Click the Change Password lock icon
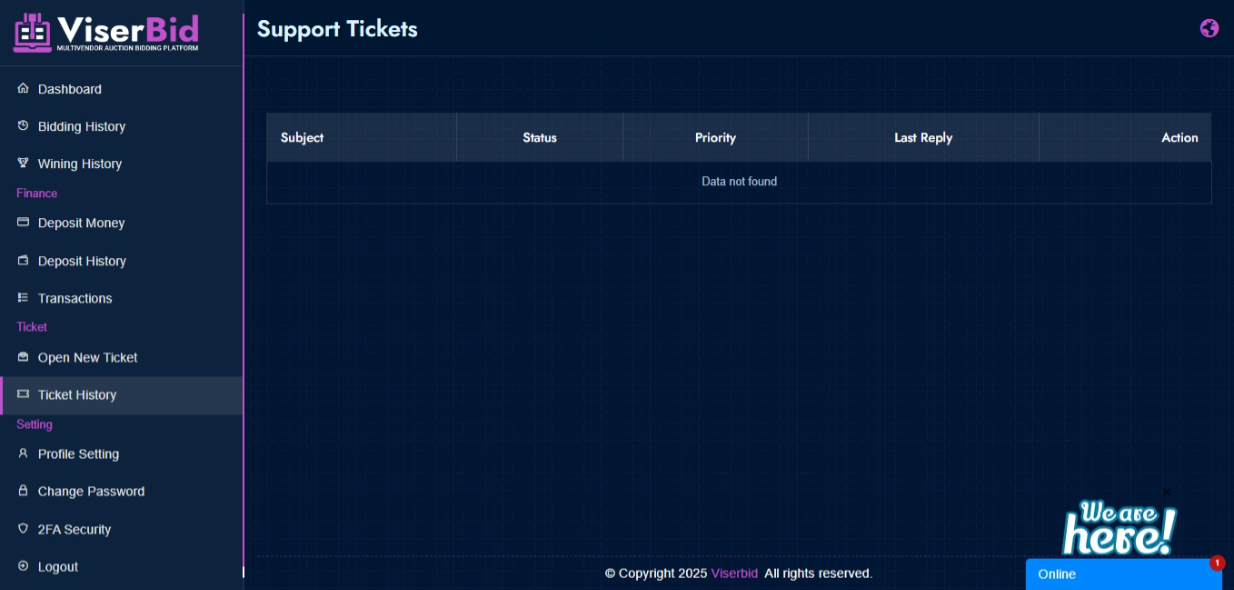Viewport: 1234px width, 590px height. point(23,491)
